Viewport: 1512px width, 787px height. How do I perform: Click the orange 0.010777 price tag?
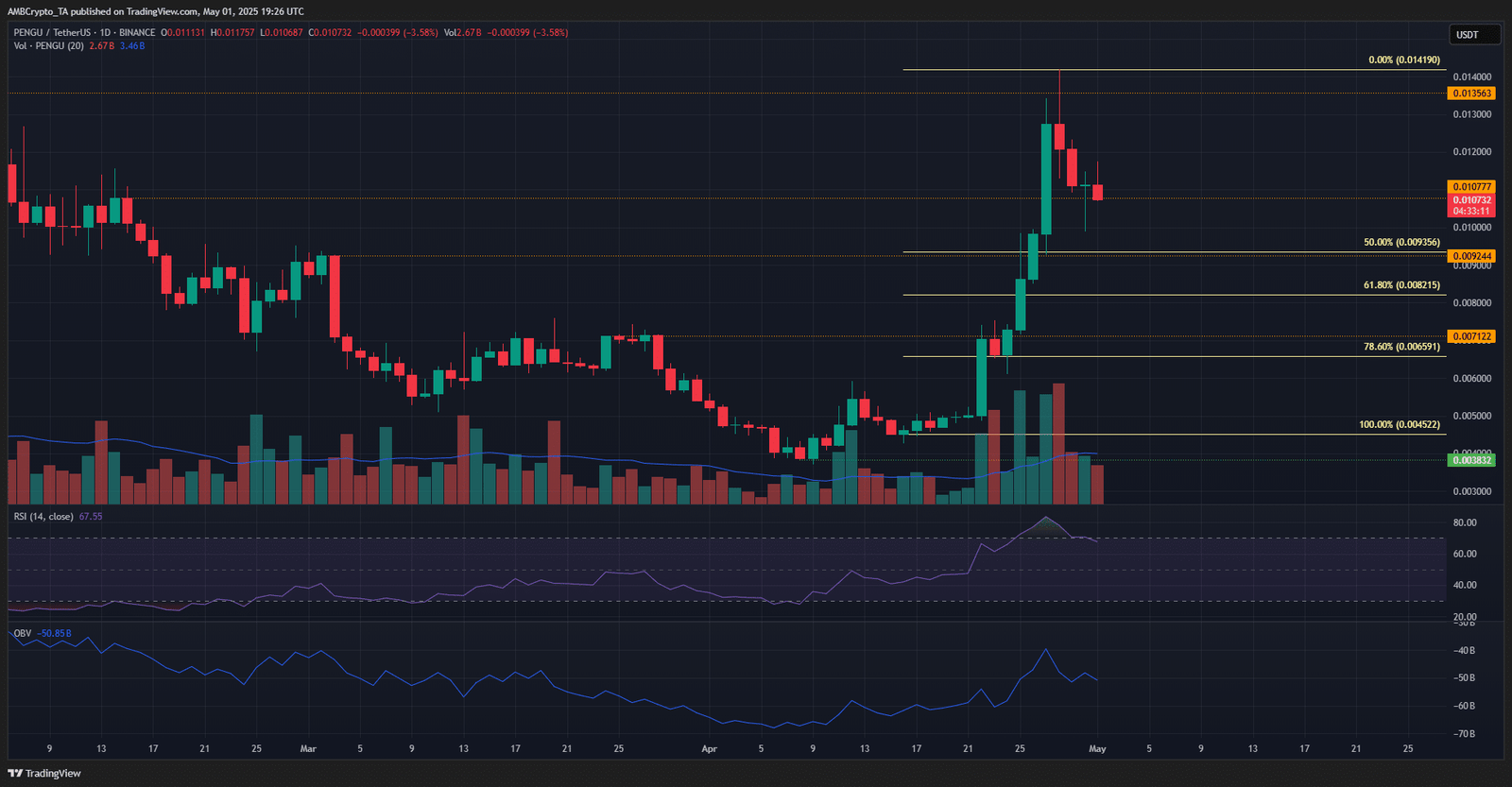1471,187
